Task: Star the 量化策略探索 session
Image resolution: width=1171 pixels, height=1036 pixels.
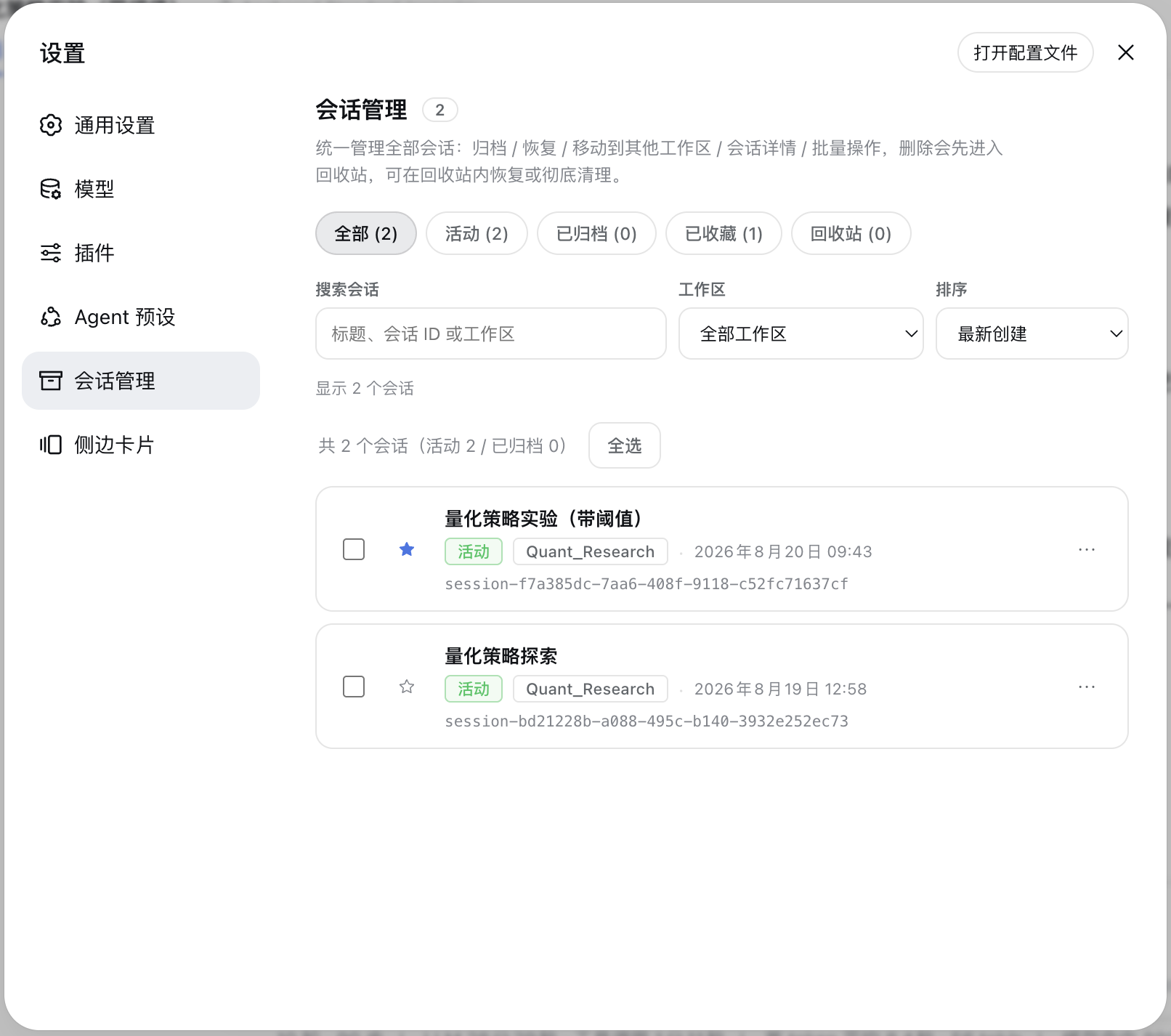Action: [407, 687]
